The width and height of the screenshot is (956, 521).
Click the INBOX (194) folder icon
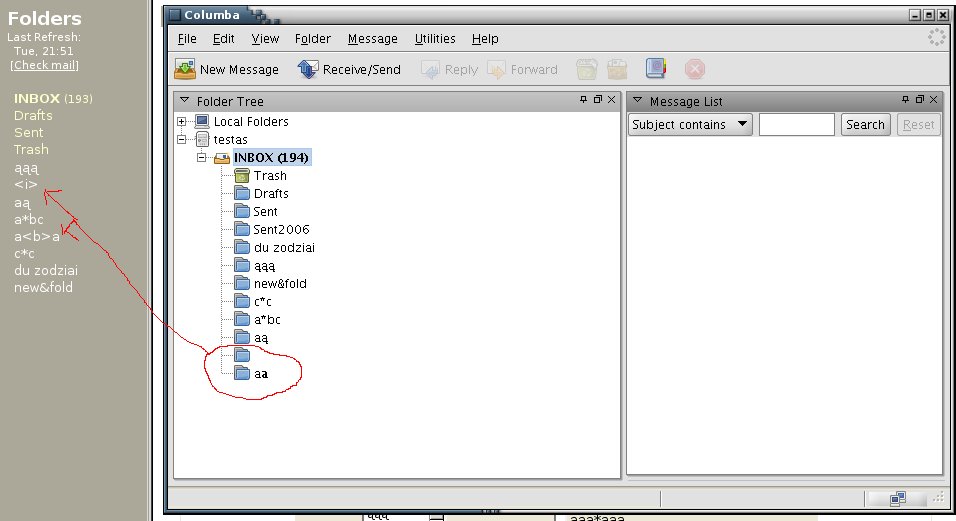point(222,158)
